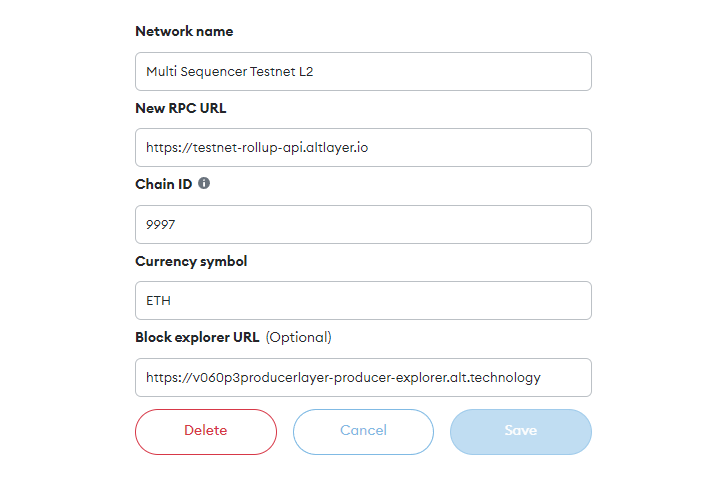The height and width of the screenshot is (481, 727).
Task: Click the 'New RPC URL' label
Action: (181, 108)
